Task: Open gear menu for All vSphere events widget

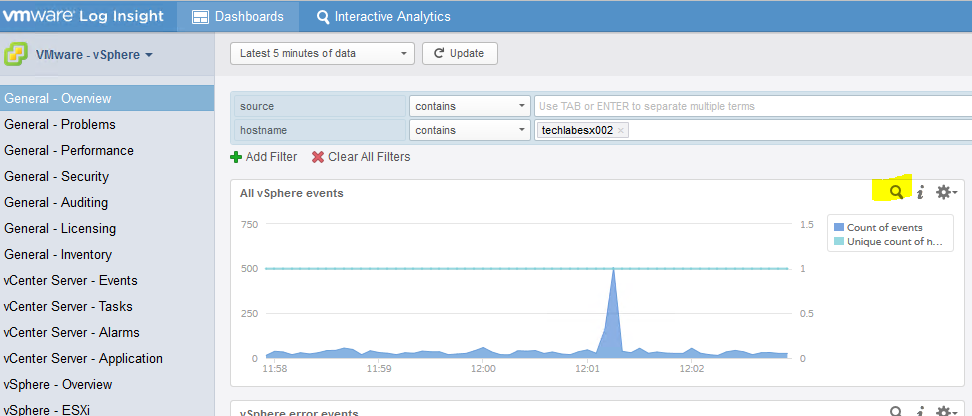Action: pos(946,193)
